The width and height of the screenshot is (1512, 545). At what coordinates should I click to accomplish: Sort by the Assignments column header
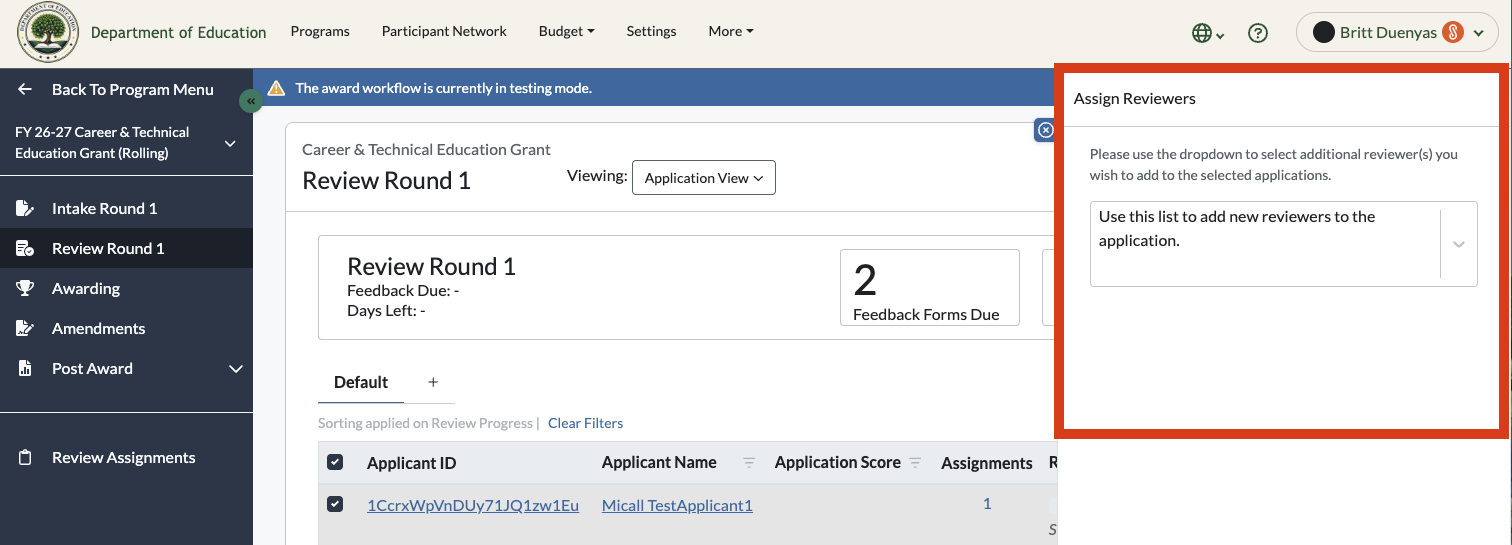[x=986, y=463]
